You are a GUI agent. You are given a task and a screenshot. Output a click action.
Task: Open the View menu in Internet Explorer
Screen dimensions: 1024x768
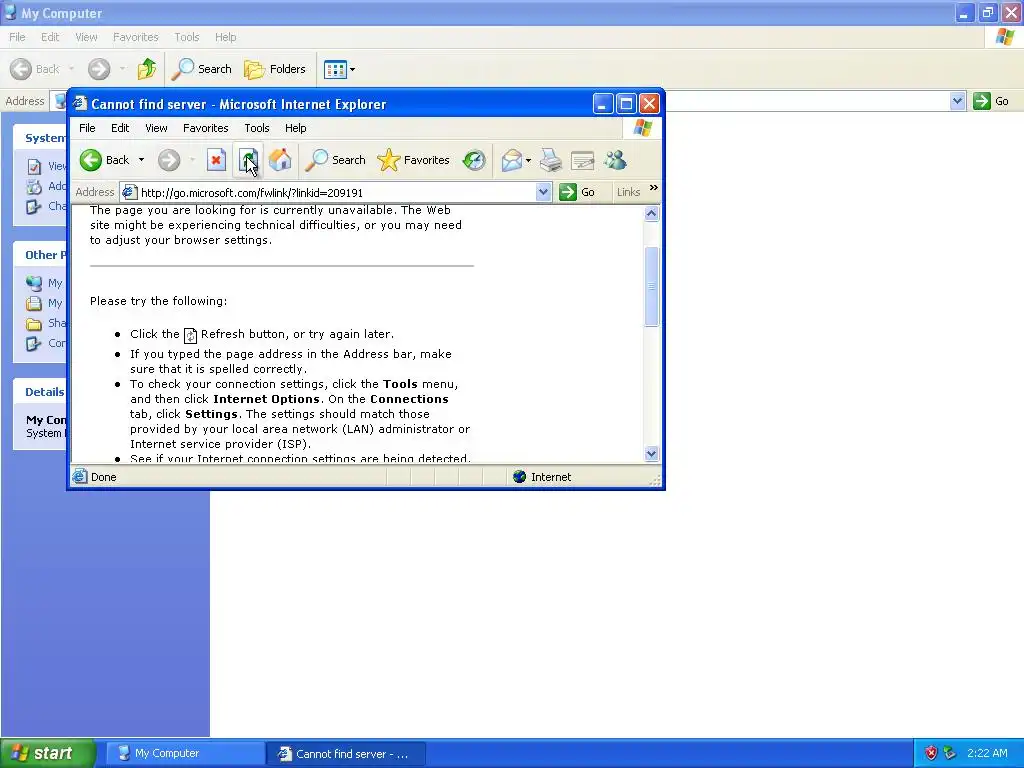click(x=156, y=128)
